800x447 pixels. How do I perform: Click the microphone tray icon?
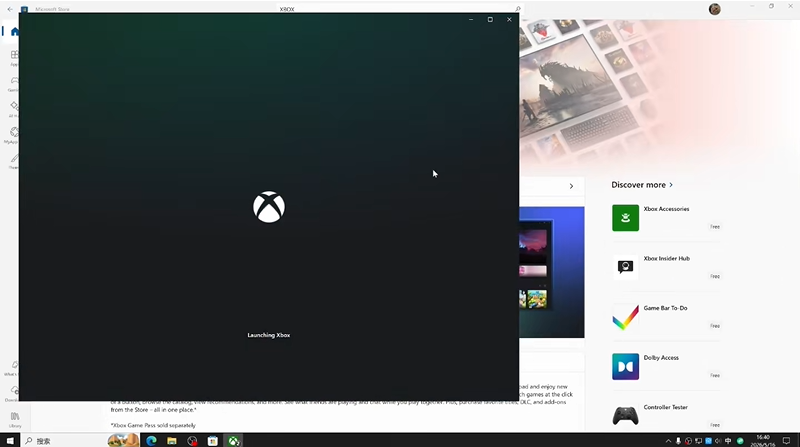pos(678,441)
